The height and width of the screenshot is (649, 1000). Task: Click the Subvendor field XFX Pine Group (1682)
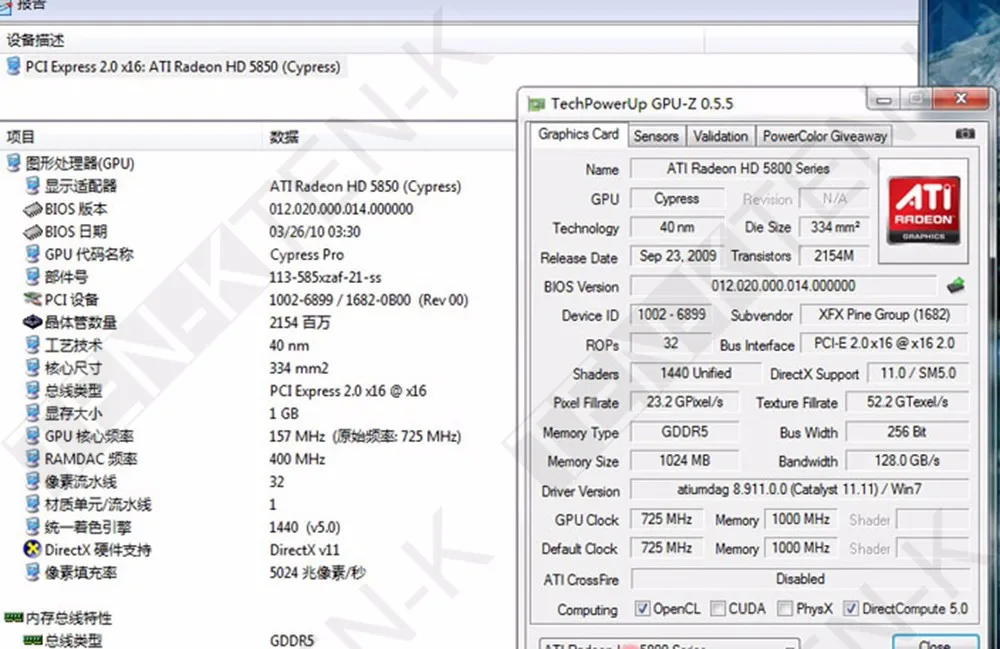pos(884,315)
